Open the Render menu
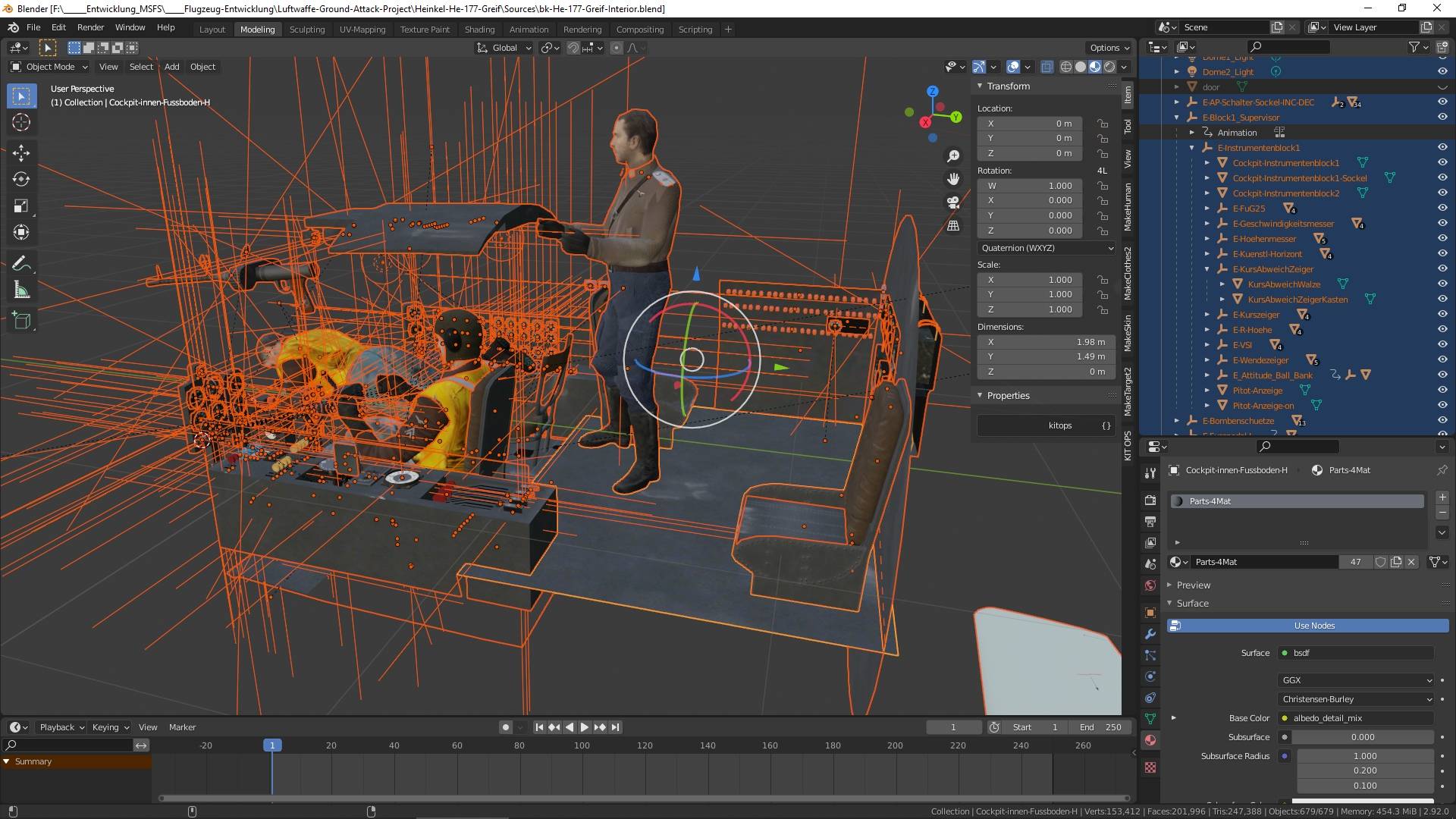The height and width of the screenshot is (819, 1456). [x=90, y=27]
